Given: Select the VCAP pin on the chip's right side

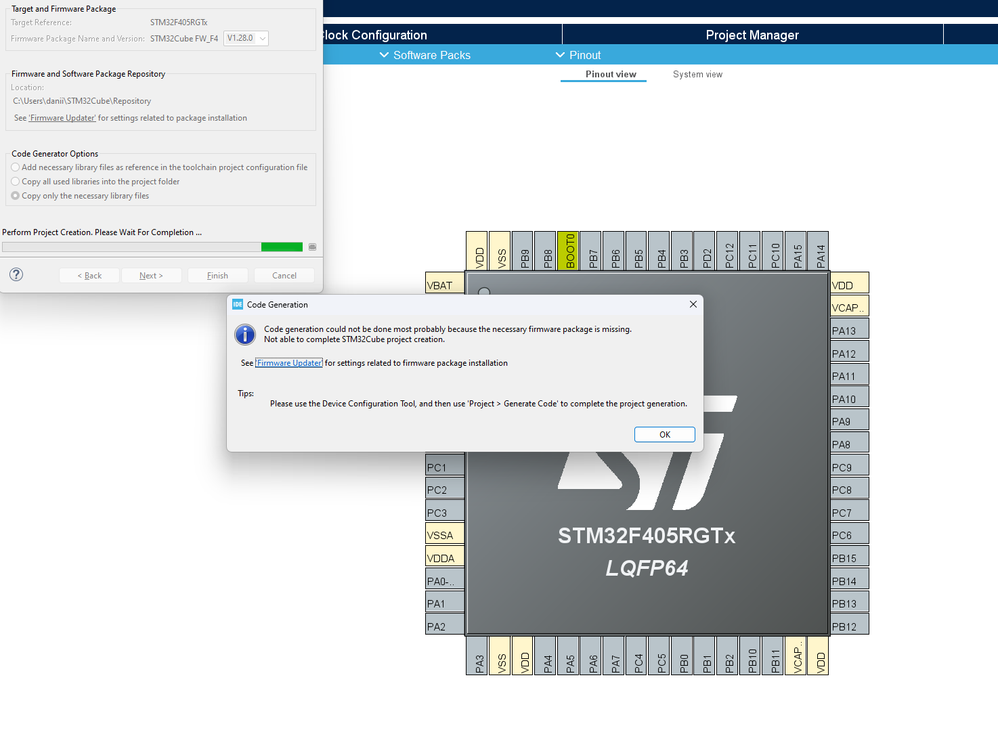Looking at the screenshot, I should point(850,307).
